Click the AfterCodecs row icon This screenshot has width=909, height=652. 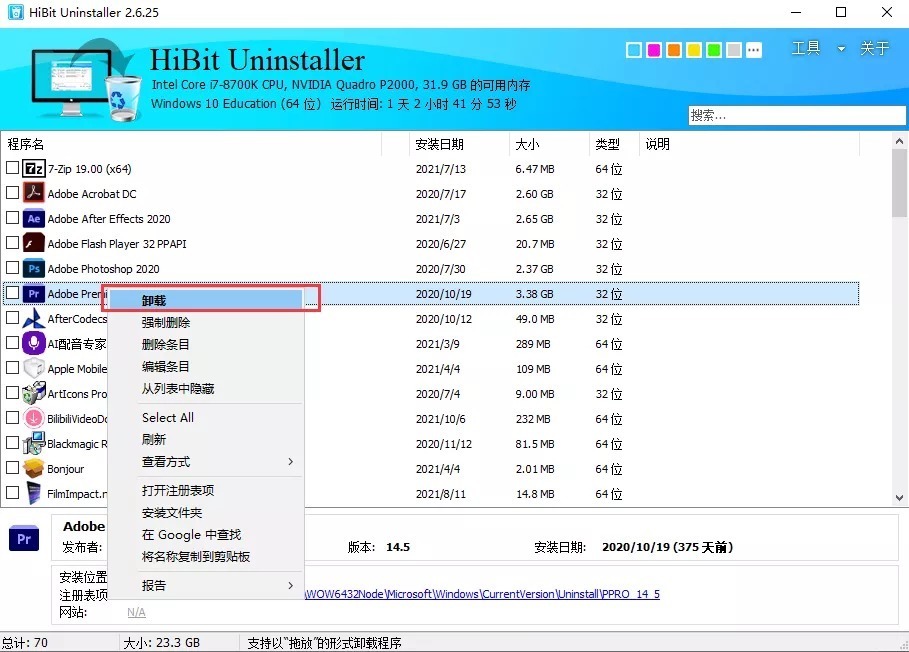[x=34, y=319]
